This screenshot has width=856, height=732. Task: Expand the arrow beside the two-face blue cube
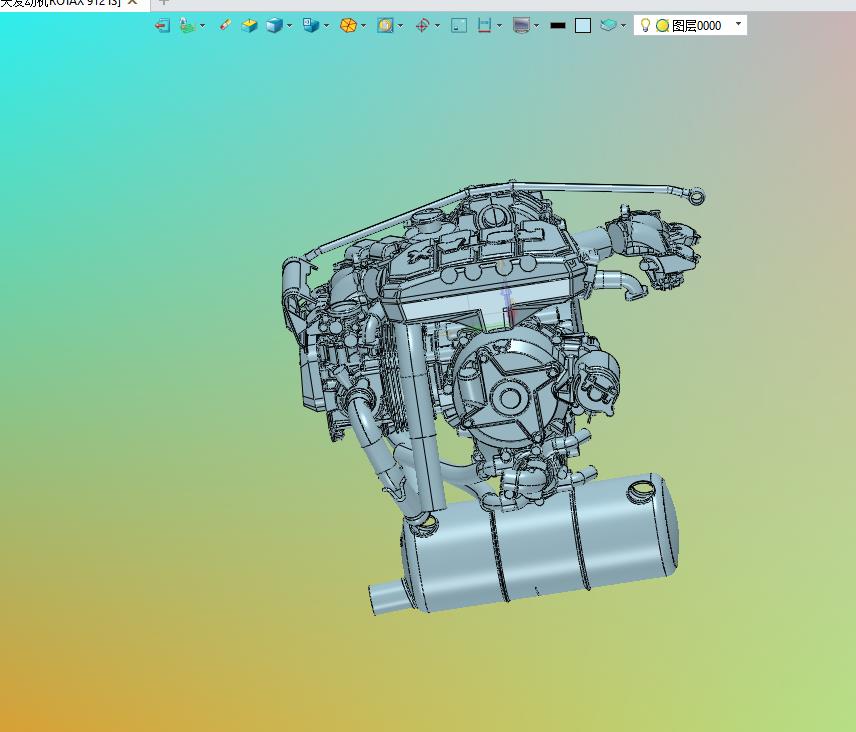pyautogui.click(x=326, y=25)
